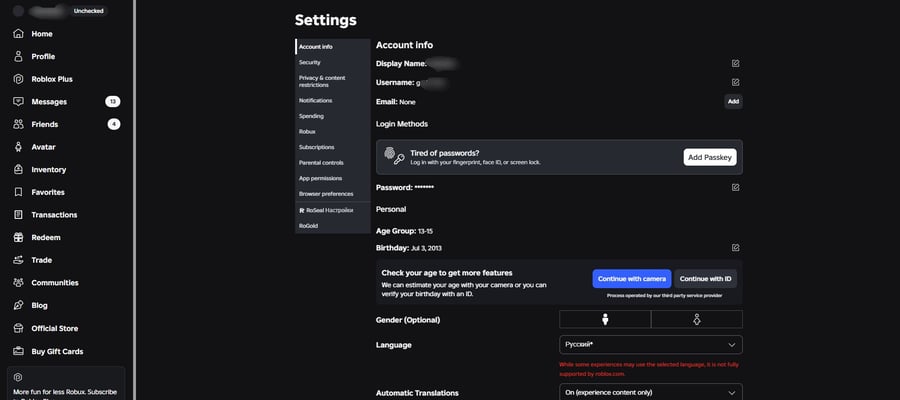Open Transactions page from sidebar
The image size is (900, 400).
click(x=55, y=215)
